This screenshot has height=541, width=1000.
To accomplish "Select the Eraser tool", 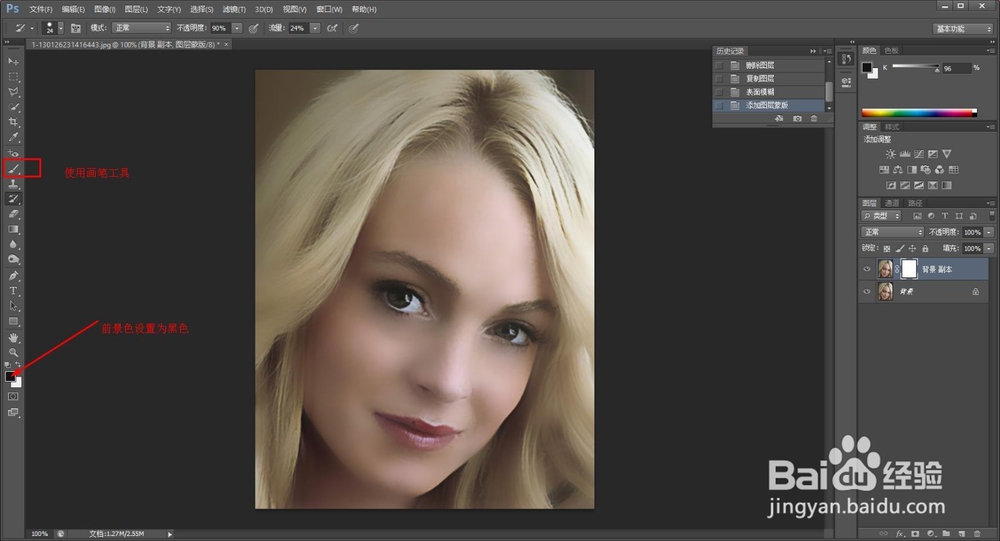I will click(x=13, y=214).
